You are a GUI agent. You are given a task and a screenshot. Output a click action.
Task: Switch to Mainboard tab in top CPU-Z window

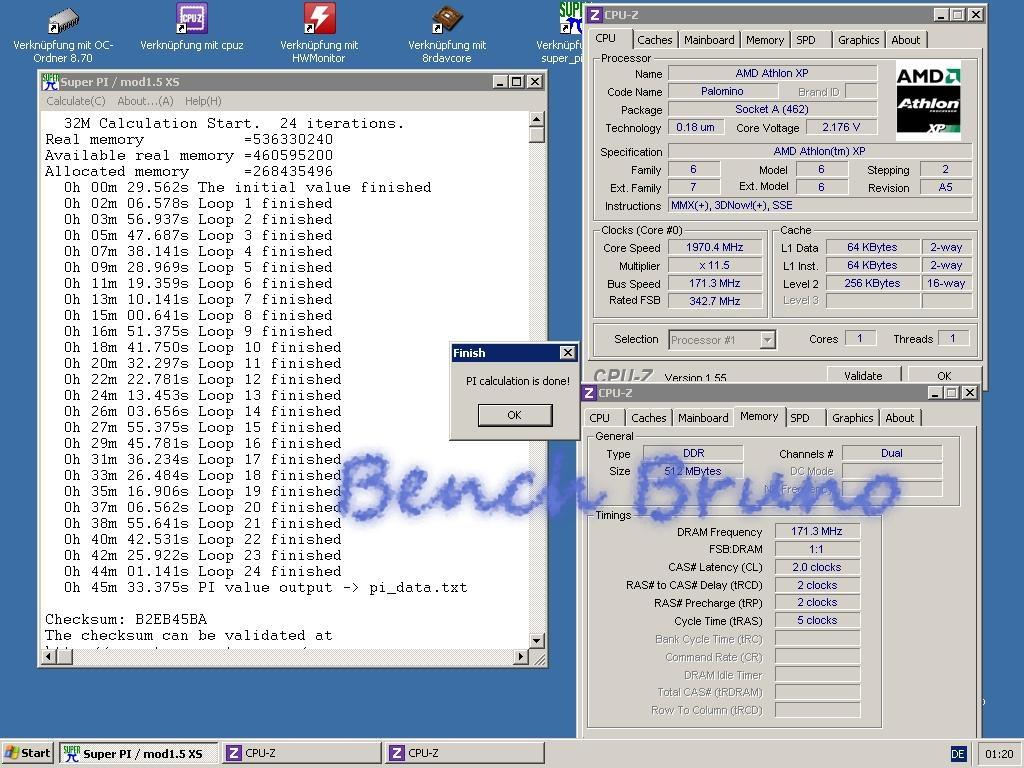click(x=709, y=40)
